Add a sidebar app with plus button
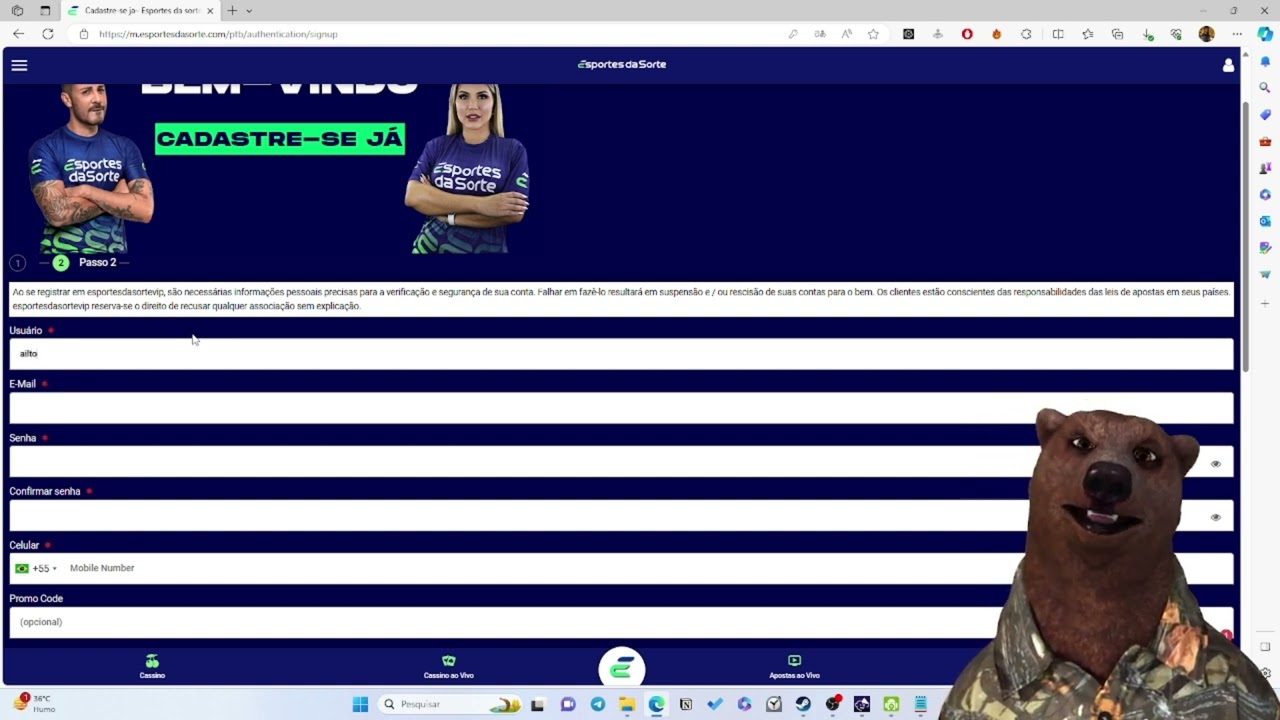Viewport: 1280px width, 720px height. (1265, 303)
